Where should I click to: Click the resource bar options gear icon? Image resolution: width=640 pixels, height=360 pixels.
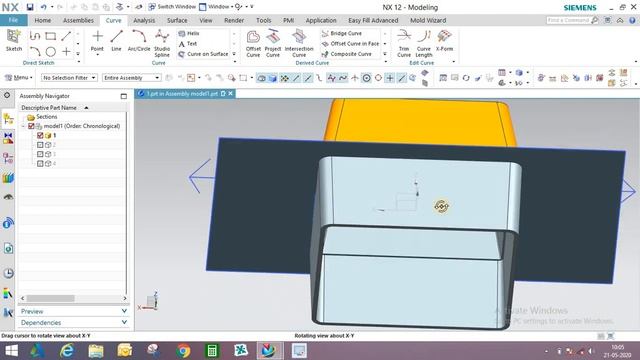pyautogui.click(x=7, y=95)
